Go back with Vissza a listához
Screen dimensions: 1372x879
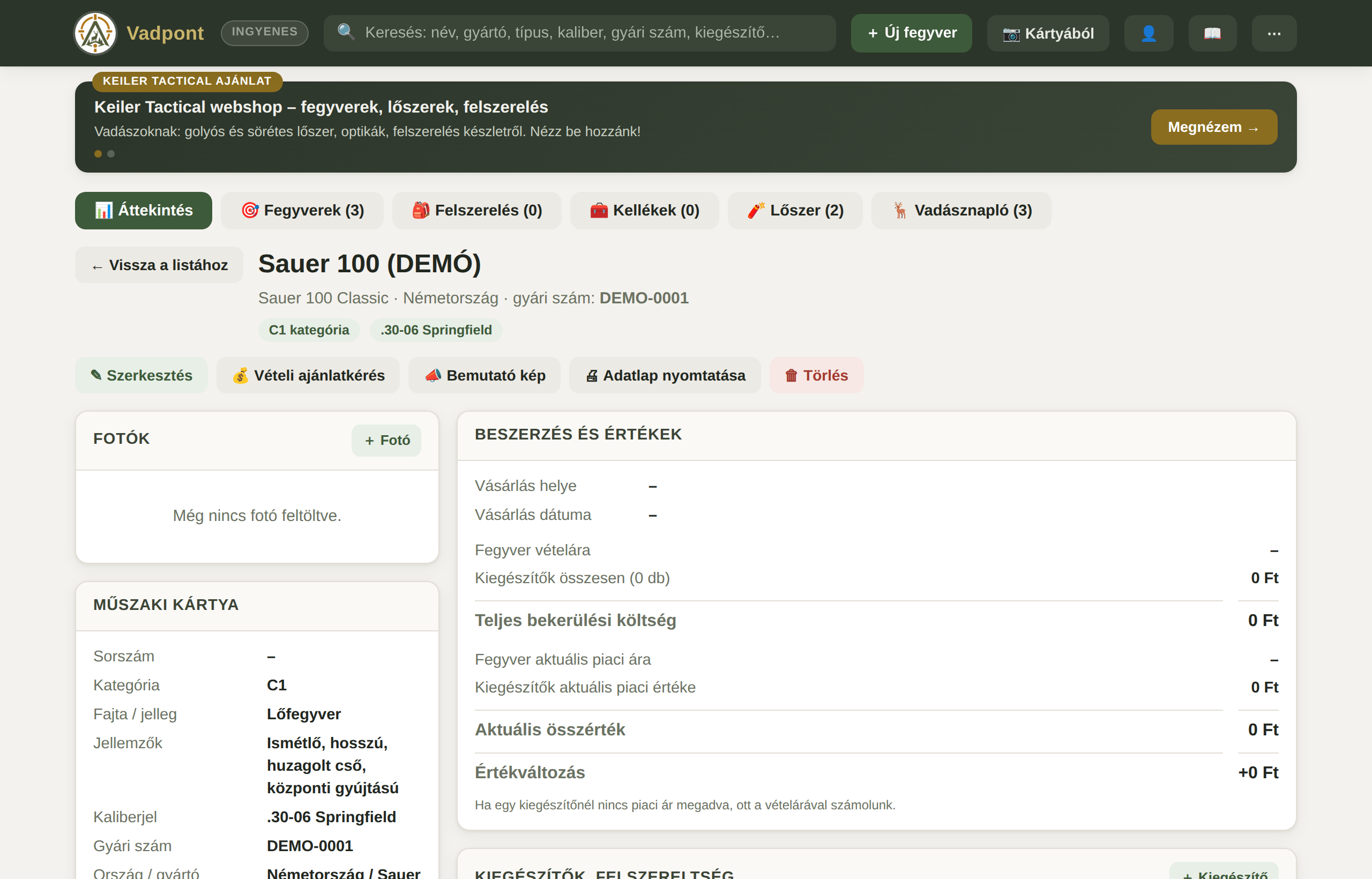pos(159,265)
